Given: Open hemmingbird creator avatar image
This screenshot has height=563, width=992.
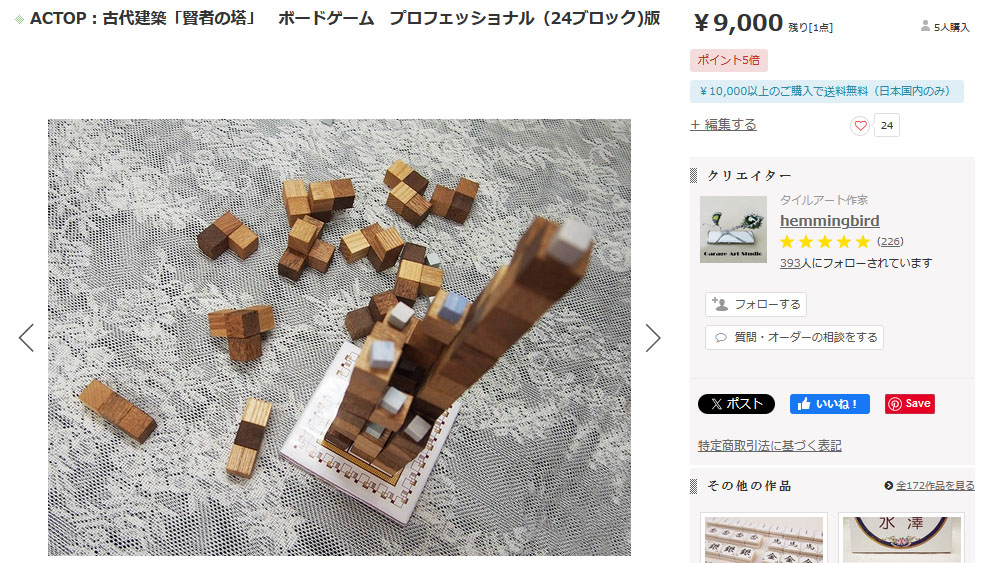Looking at the screenshot, I should tap(733, 230).
